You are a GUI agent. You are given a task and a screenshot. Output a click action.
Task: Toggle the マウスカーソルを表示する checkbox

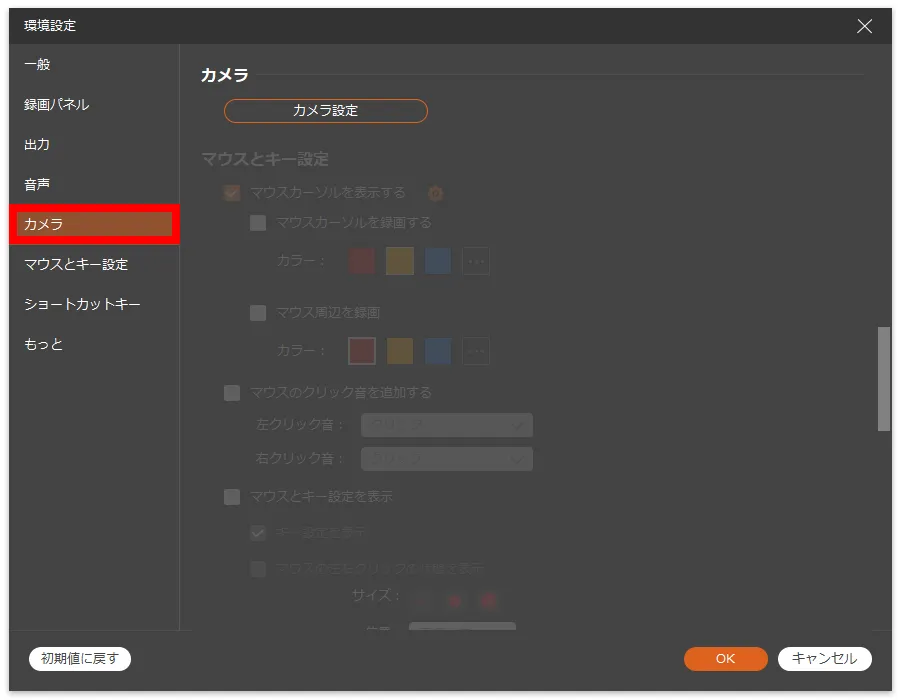point(232,193)
